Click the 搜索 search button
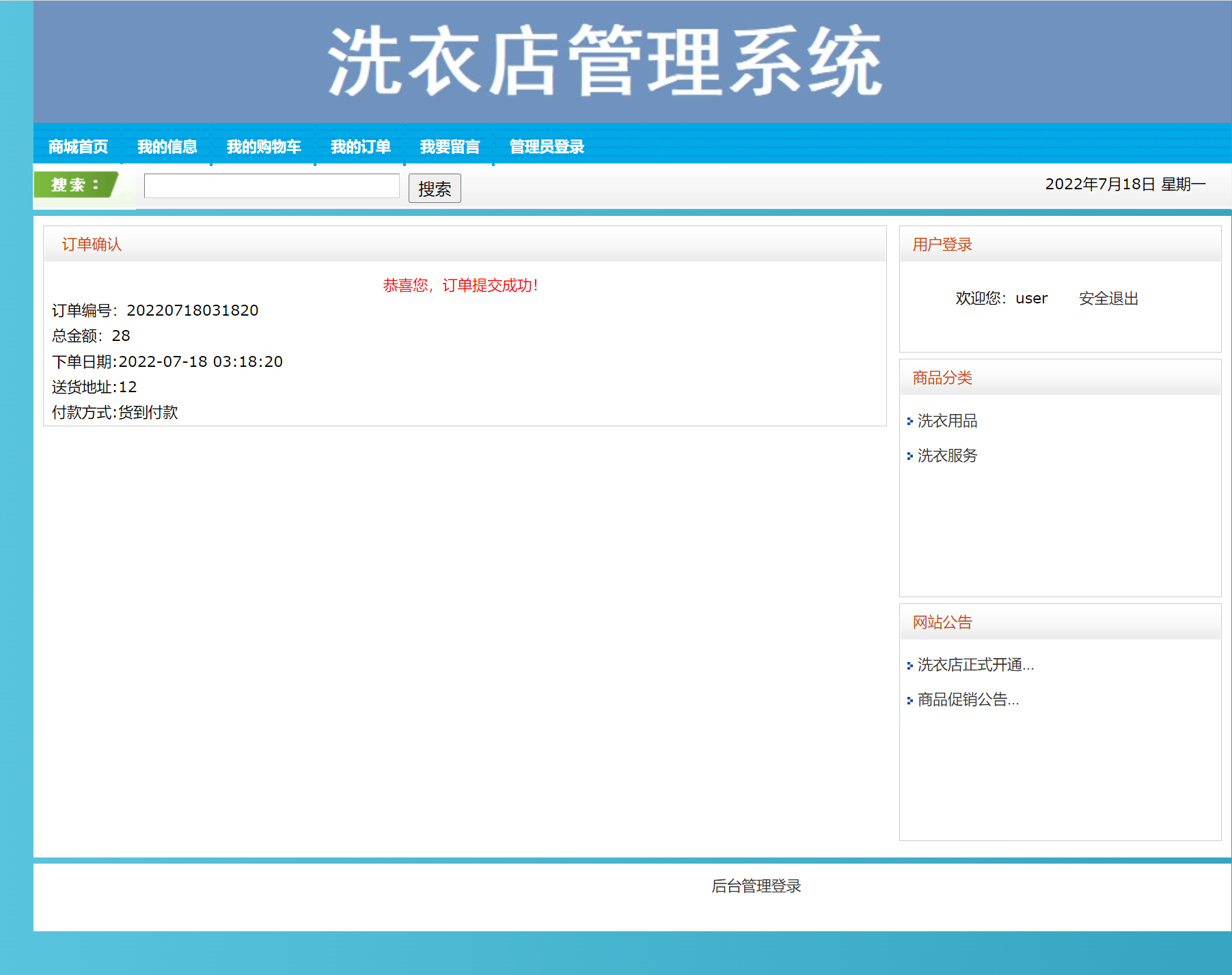Image resolution: width=1232 pixels, height=975 pixels. pos(435,188)
